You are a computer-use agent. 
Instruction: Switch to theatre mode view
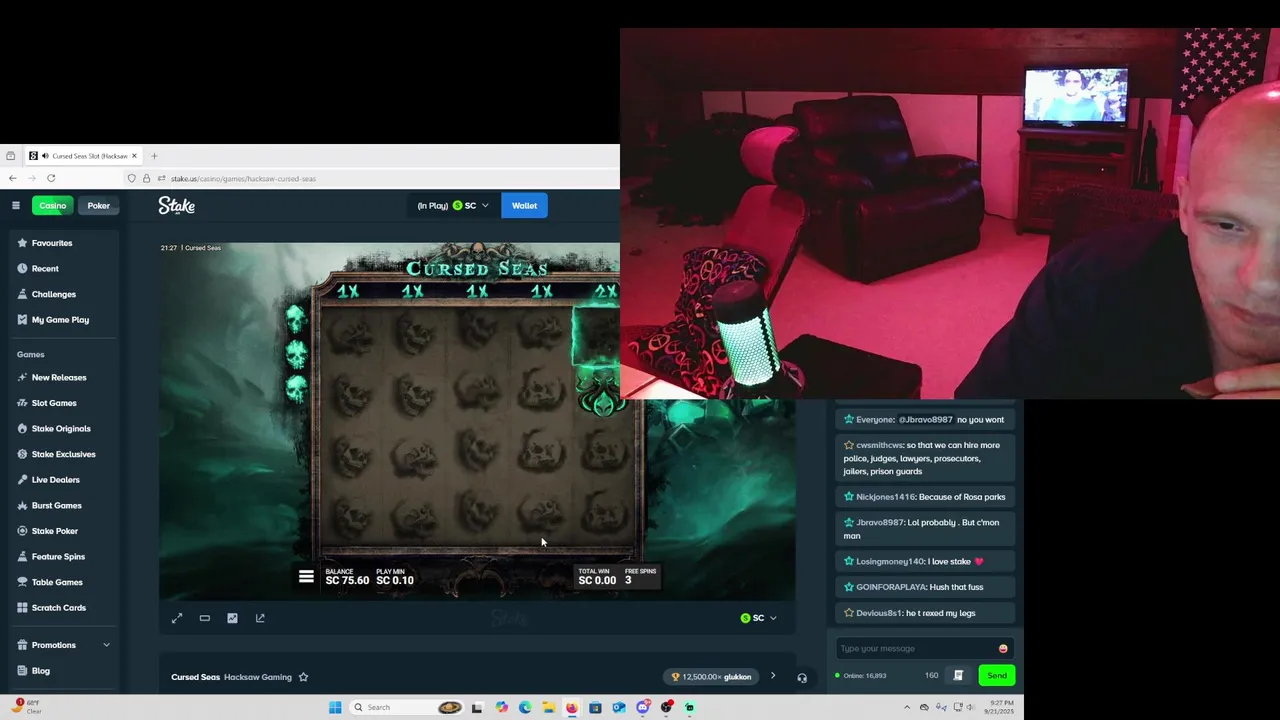(x=205, y=618)
